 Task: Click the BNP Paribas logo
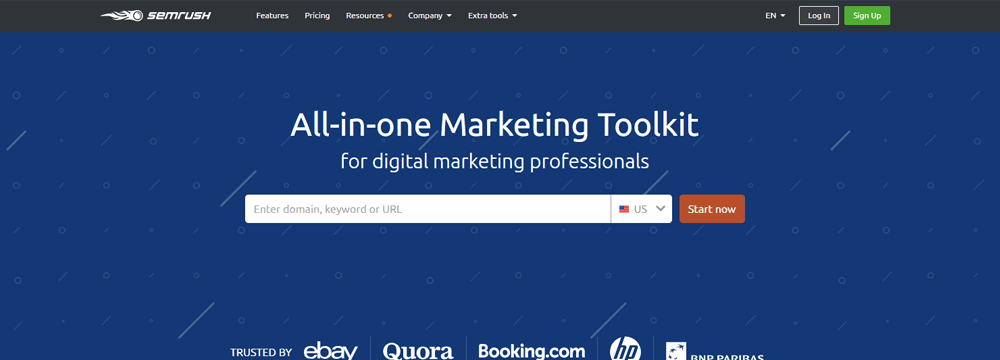tap(715, 352)
